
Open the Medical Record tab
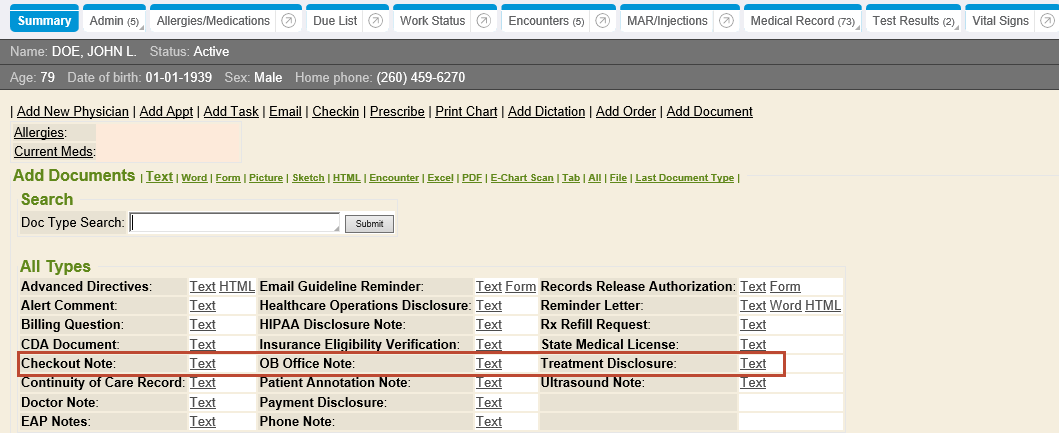pos(802,20)
